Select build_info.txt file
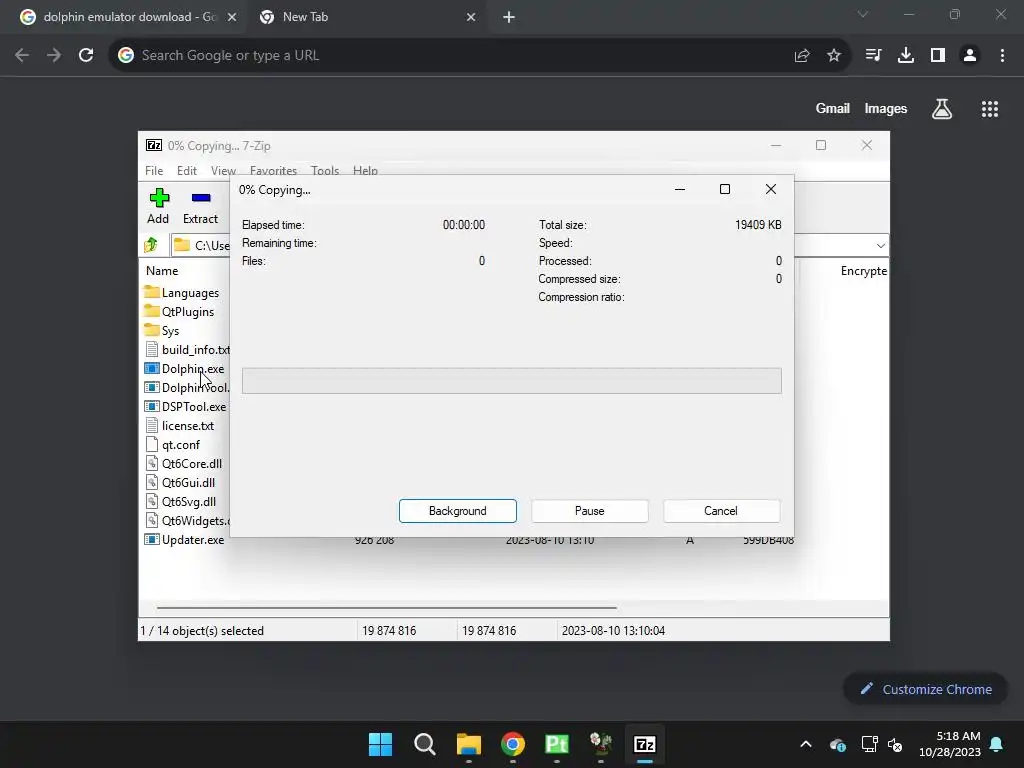Image resolution: width=1024 pixels, height=768 pixels. 187,349
